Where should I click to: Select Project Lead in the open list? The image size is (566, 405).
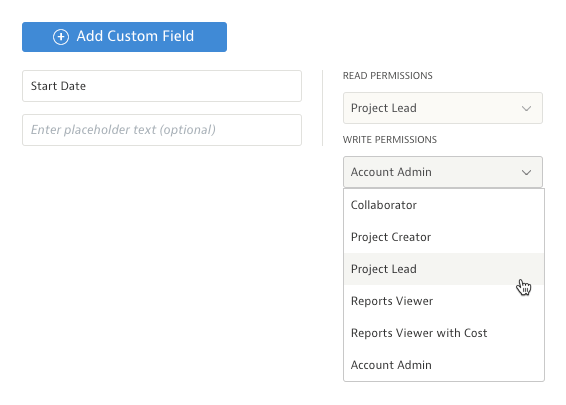pos(444,269)
